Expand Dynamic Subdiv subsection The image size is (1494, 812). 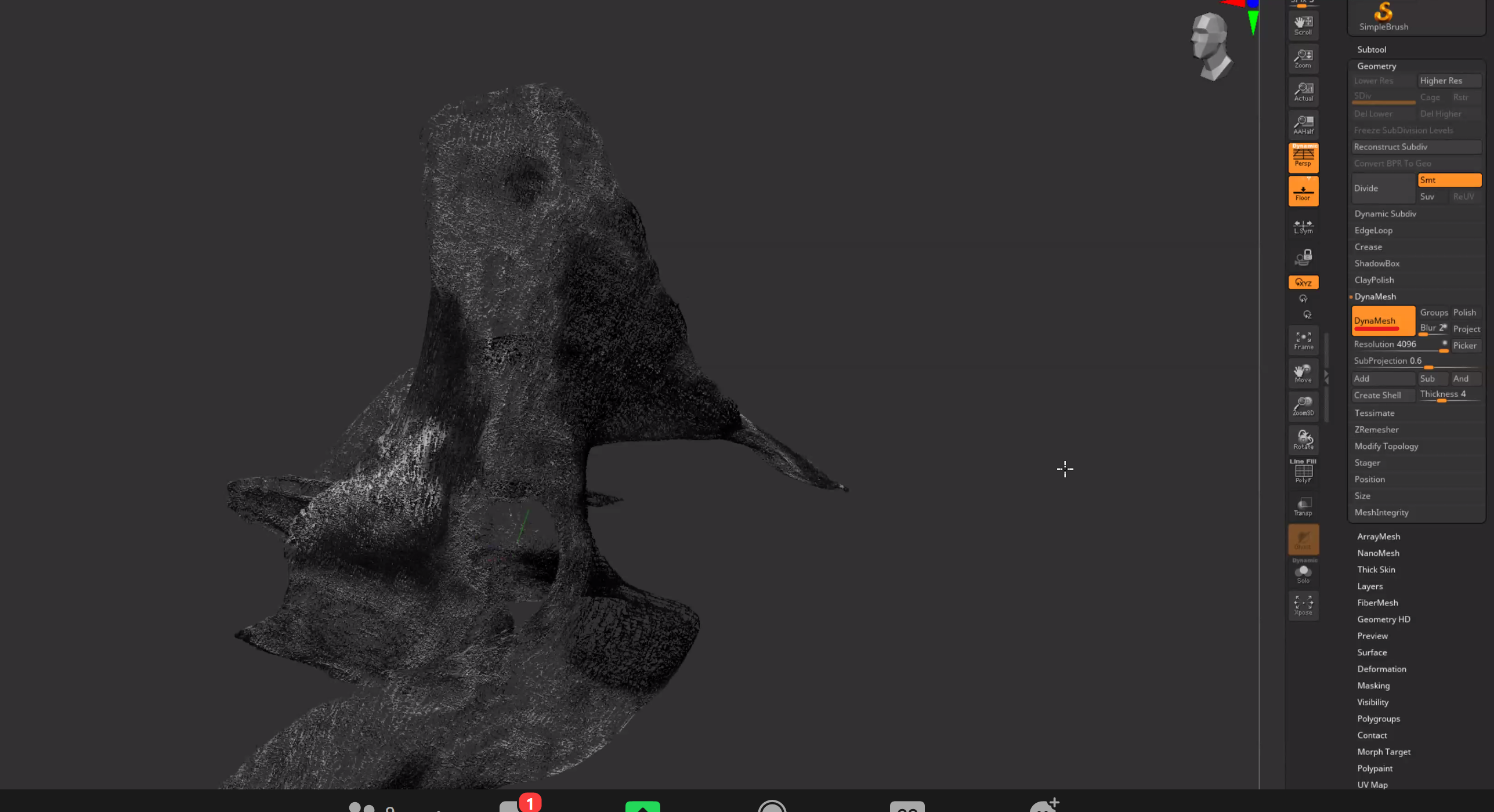tap(1385, 214)
